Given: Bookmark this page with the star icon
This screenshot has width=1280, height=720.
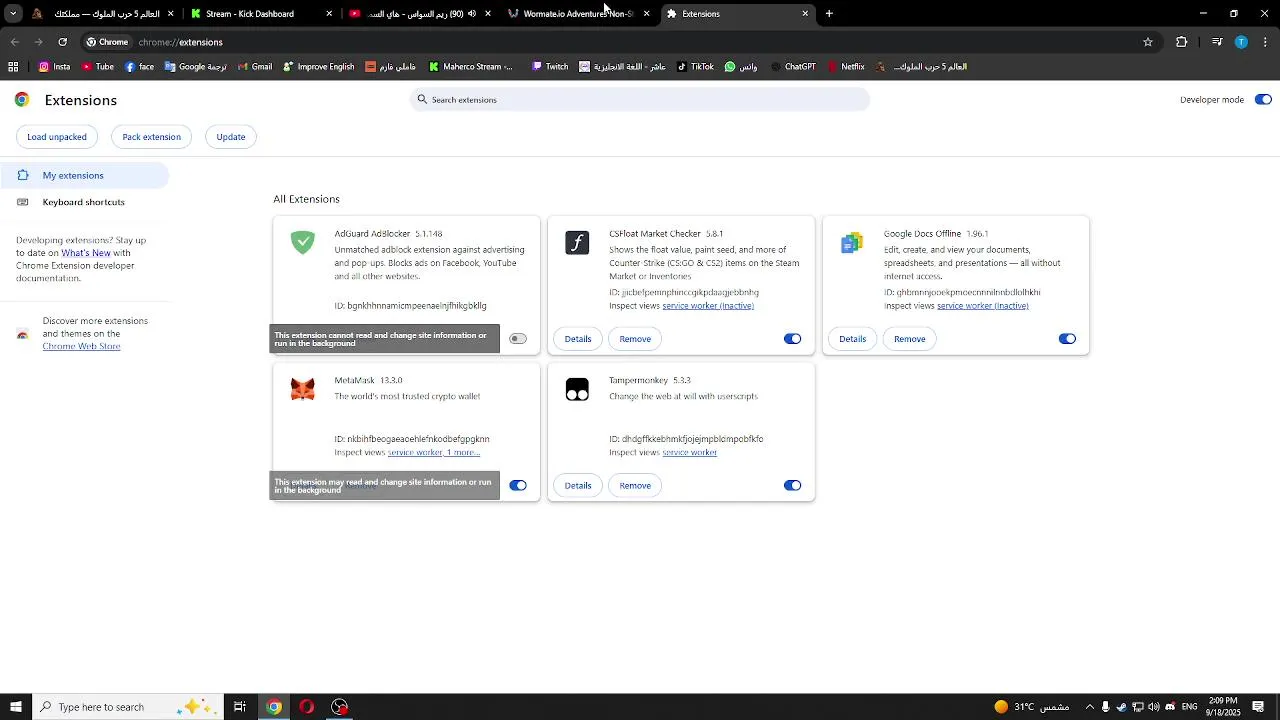Looking at the screenshot, I should [1148, 42].
